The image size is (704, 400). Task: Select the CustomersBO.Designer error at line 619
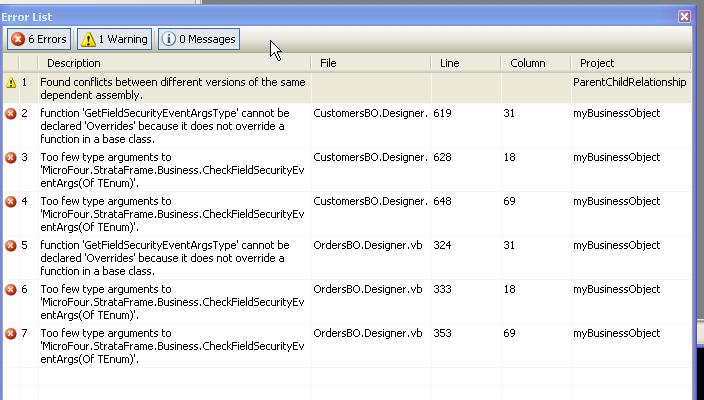pos(371,114)
